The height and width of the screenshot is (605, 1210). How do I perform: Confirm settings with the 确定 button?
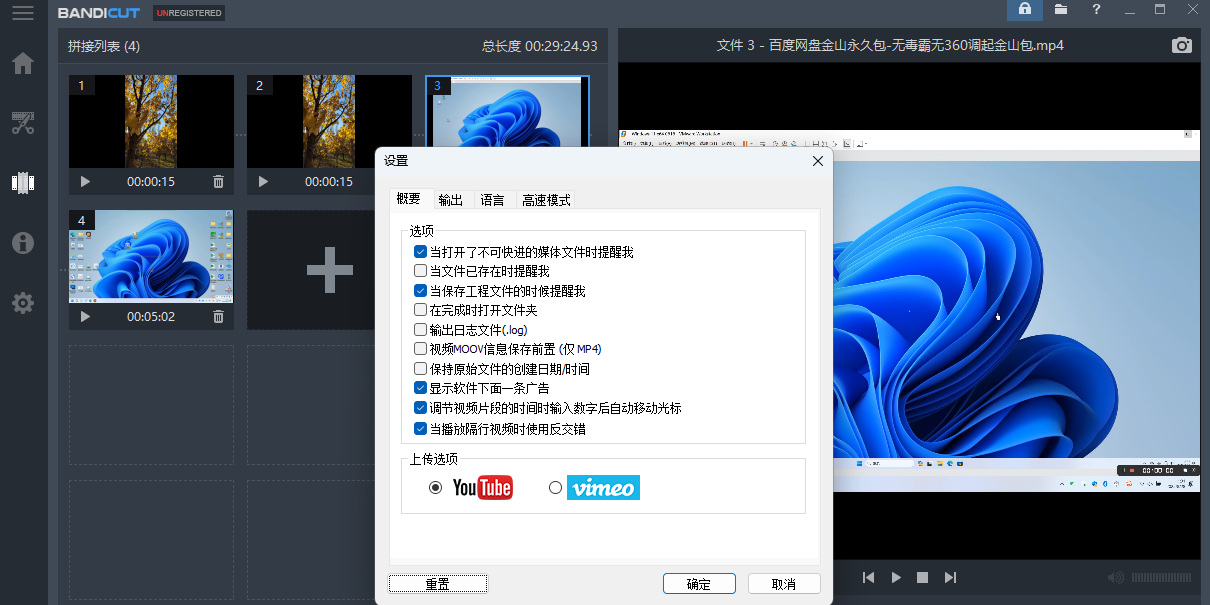point(699,583)
